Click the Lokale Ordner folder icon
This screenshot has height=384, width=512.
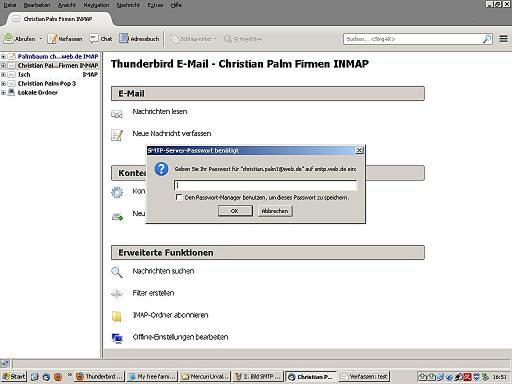point(12,92)
